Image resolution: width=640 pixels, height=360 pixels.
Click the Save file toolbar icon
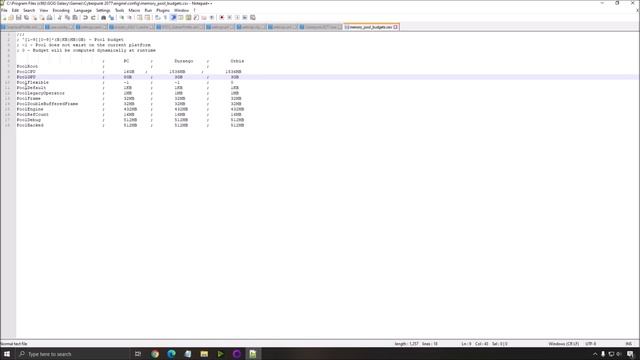click(x=19, y=18)
